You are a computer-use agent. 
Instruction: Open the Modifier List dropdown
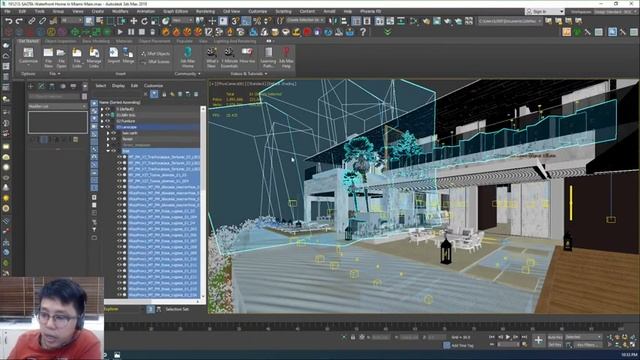[58, 106]
